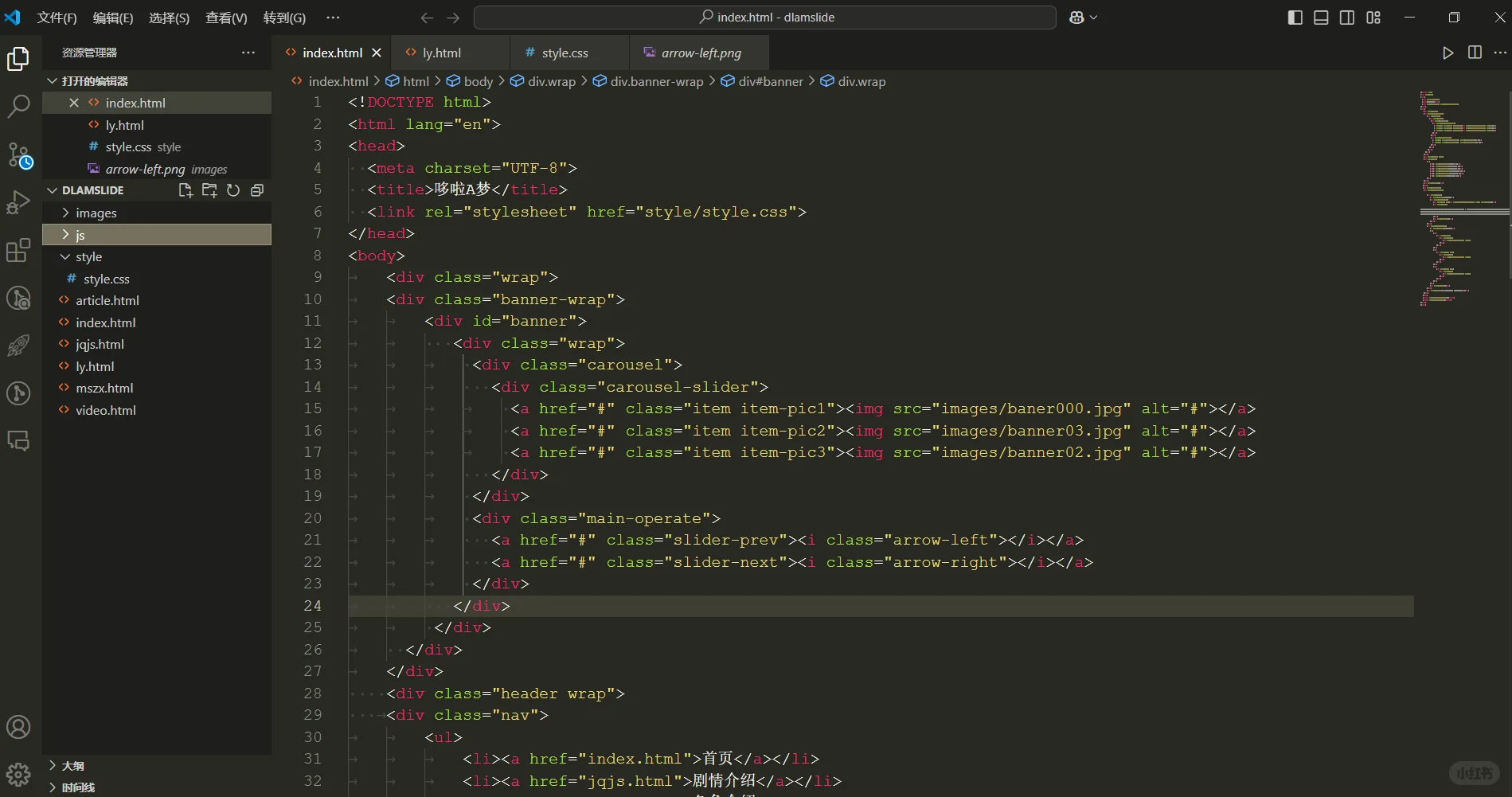Click the div#banner breadcrumb

[762, 81]
